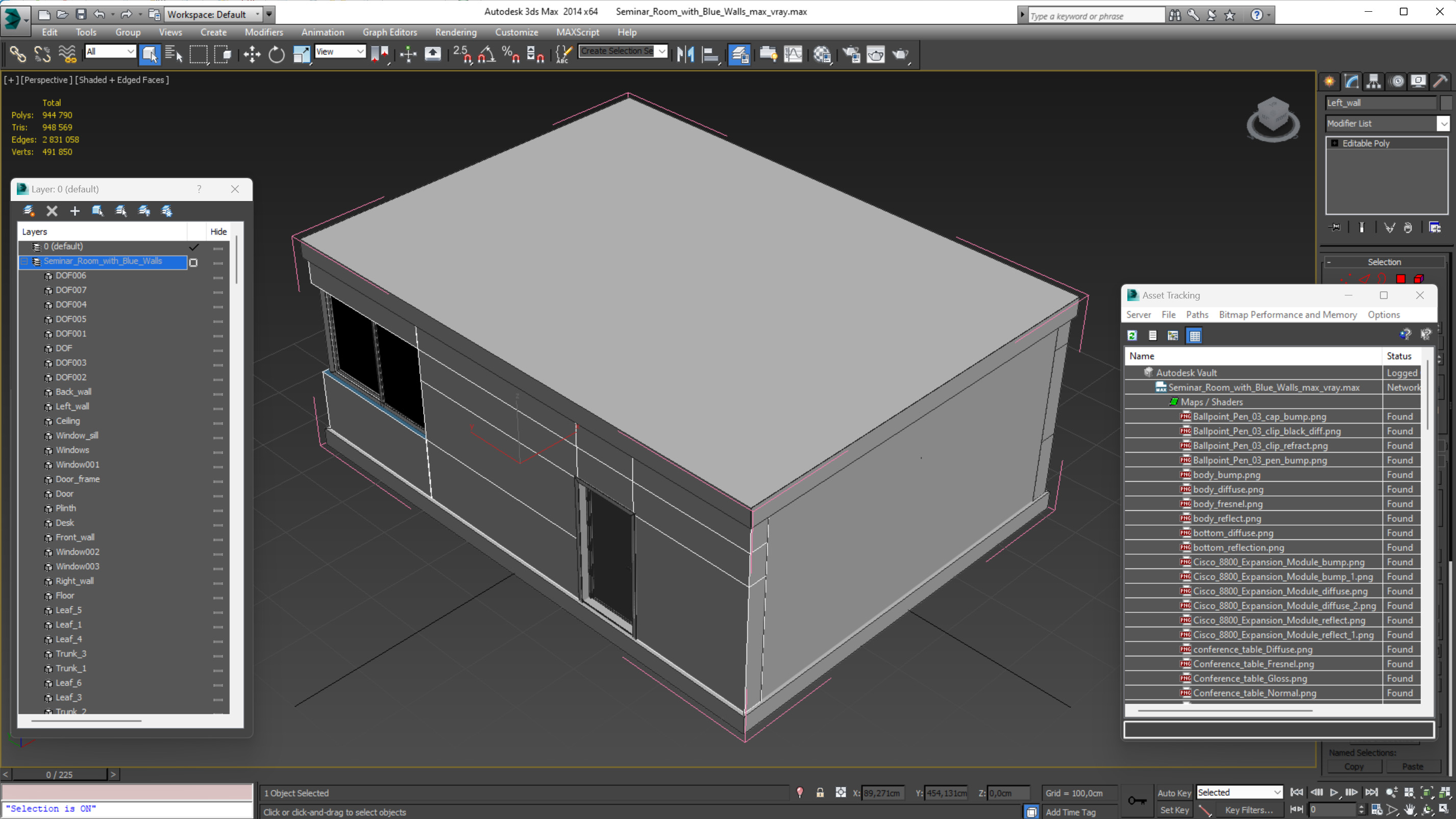Viewport: 1456px width, 819px height.
Task: Toggle the Selection Lock padlock icon
Action: (820, 792)
